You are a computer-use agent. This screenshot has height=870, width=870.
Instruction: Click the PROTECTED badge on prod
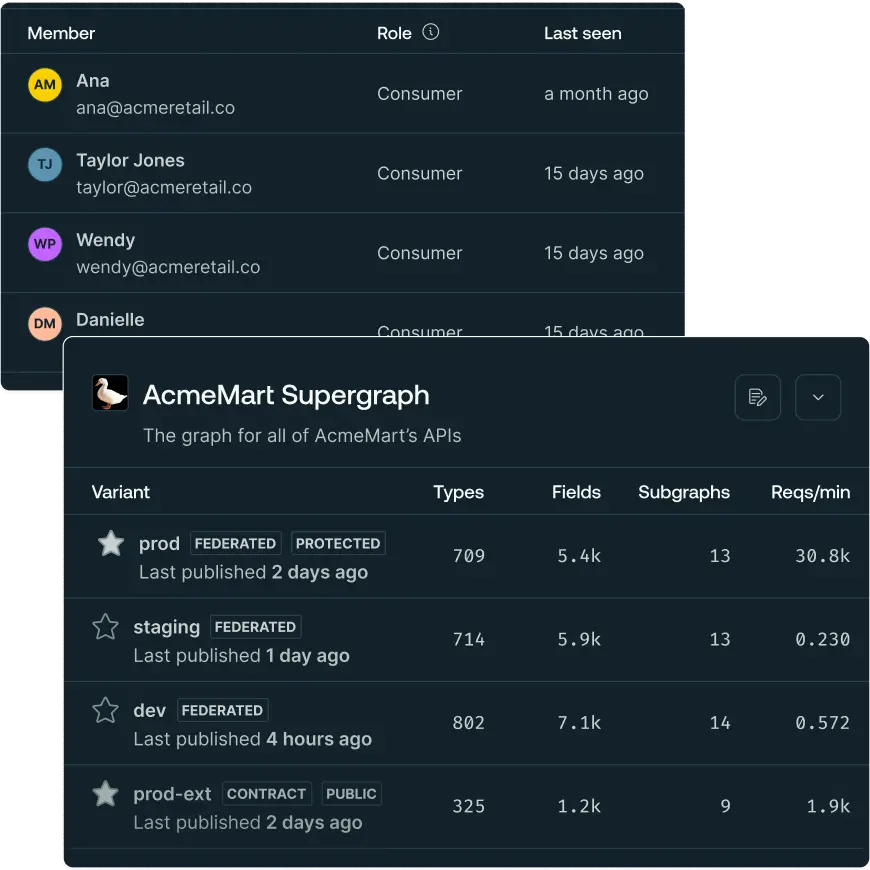point(338,543)
